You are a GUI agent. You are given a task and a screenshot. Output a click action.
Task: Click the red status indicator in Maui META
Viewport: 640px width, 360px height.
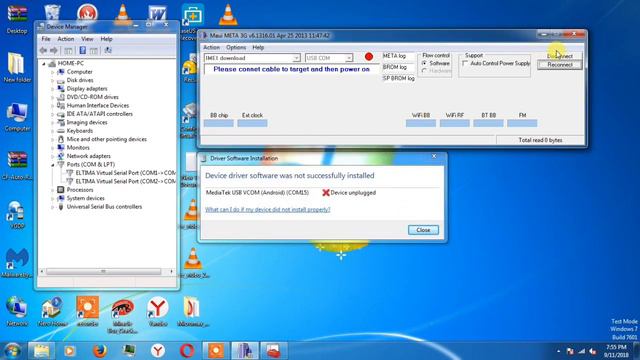[369, 57]
